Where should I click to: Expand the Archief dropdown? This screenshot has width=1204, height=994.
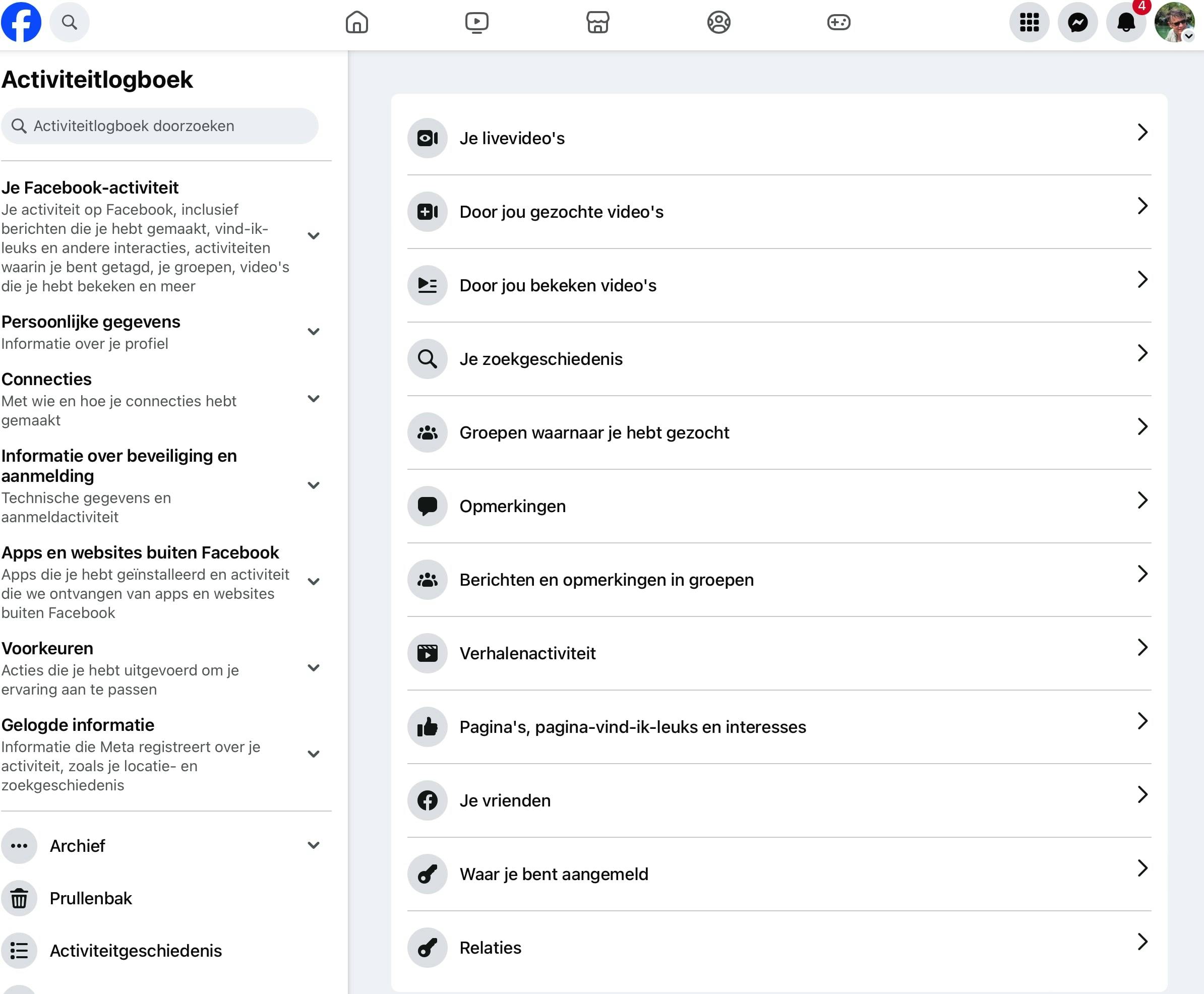click(313, 845)
